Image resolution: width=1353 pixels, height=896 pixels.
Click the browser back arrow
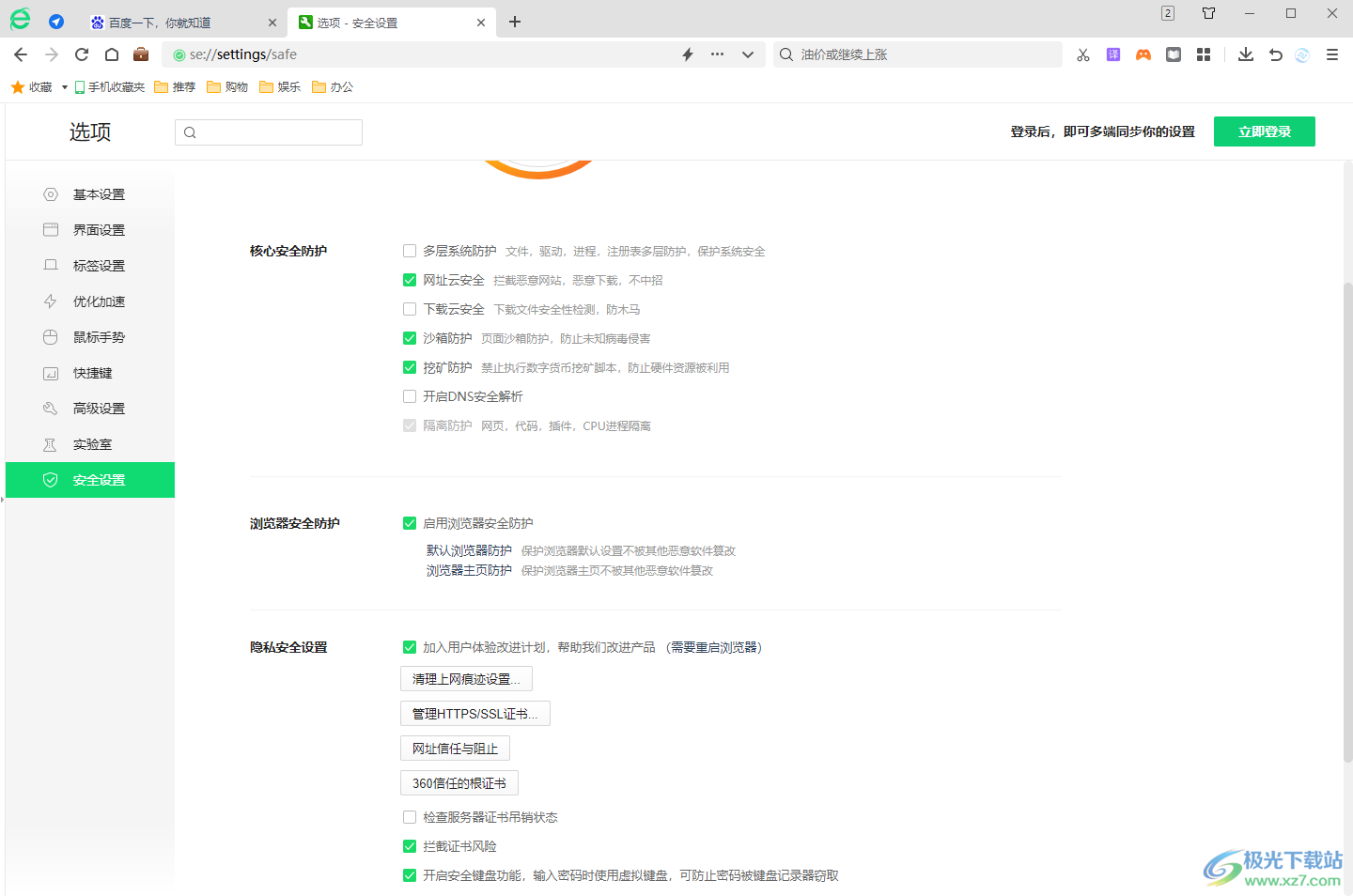tap(21, 54)
